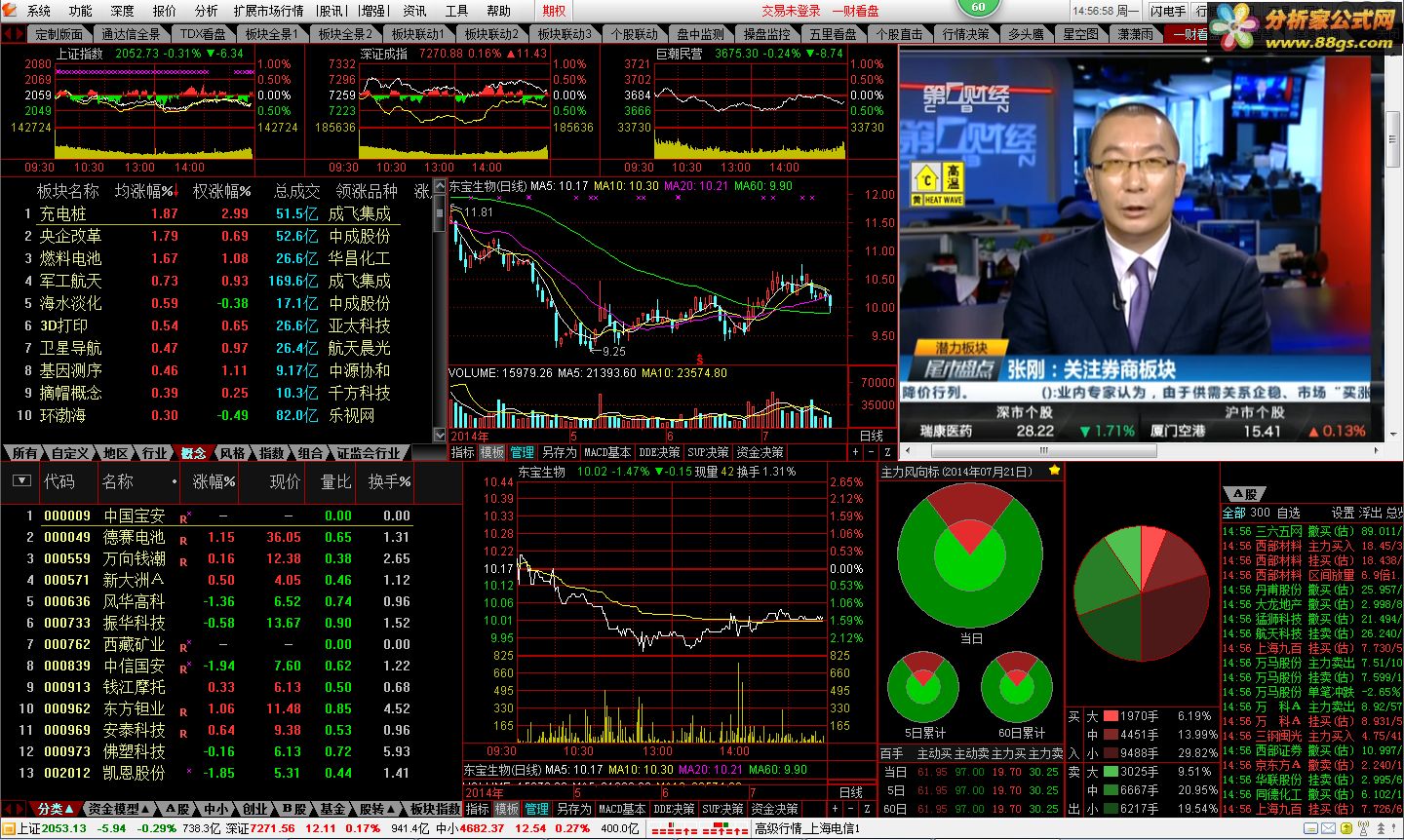The height and width of the screenshot is (840, 1404).
Task: Click the yellow star beside 主力风向标
Action: click(1054, 471)
